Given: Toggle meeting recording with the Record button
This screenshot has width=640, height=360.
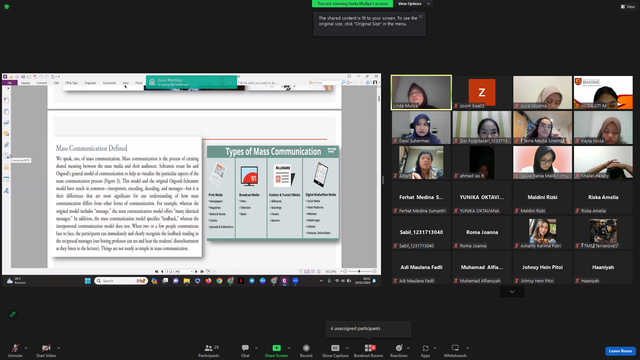Looking at the screenshot, I should coord(306,350).
